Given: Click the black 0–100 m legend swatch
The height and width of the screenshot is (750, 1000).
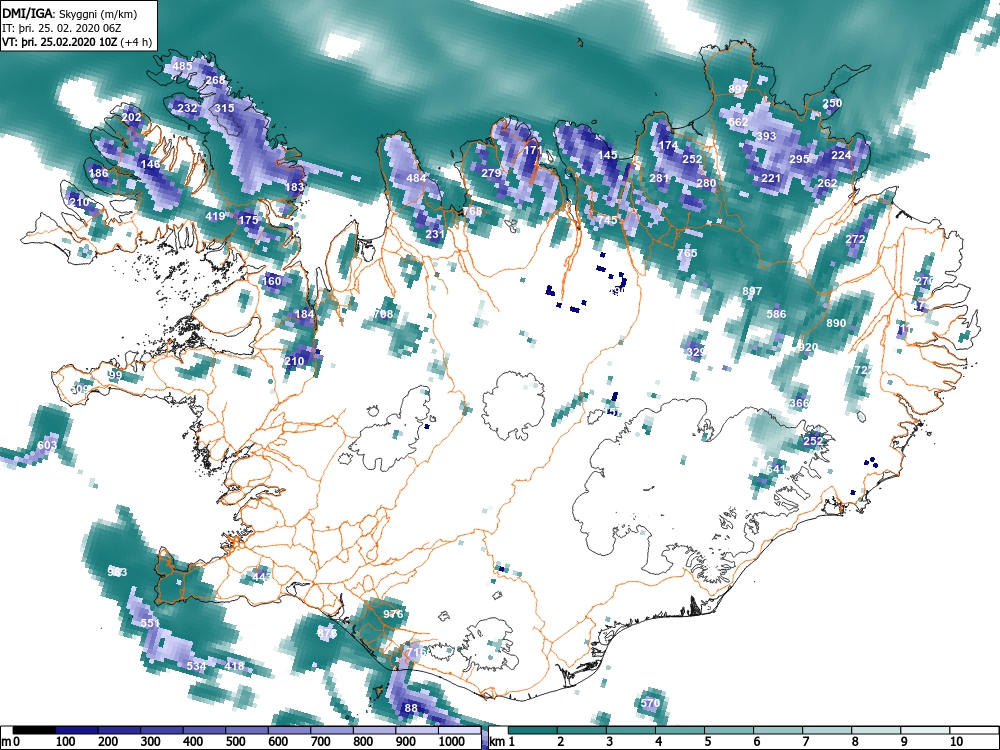Looking at the screenshot, I should [34, 730].
